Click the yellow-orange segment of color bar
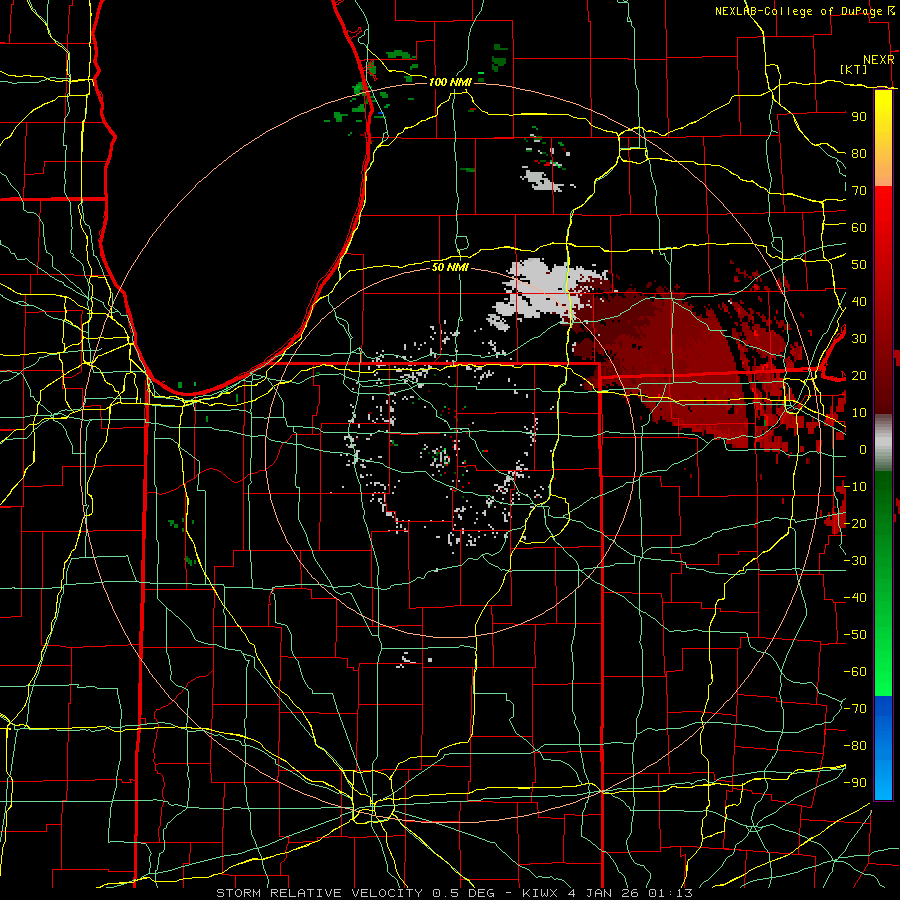900x900 pixels. click(x=883, y=138)
